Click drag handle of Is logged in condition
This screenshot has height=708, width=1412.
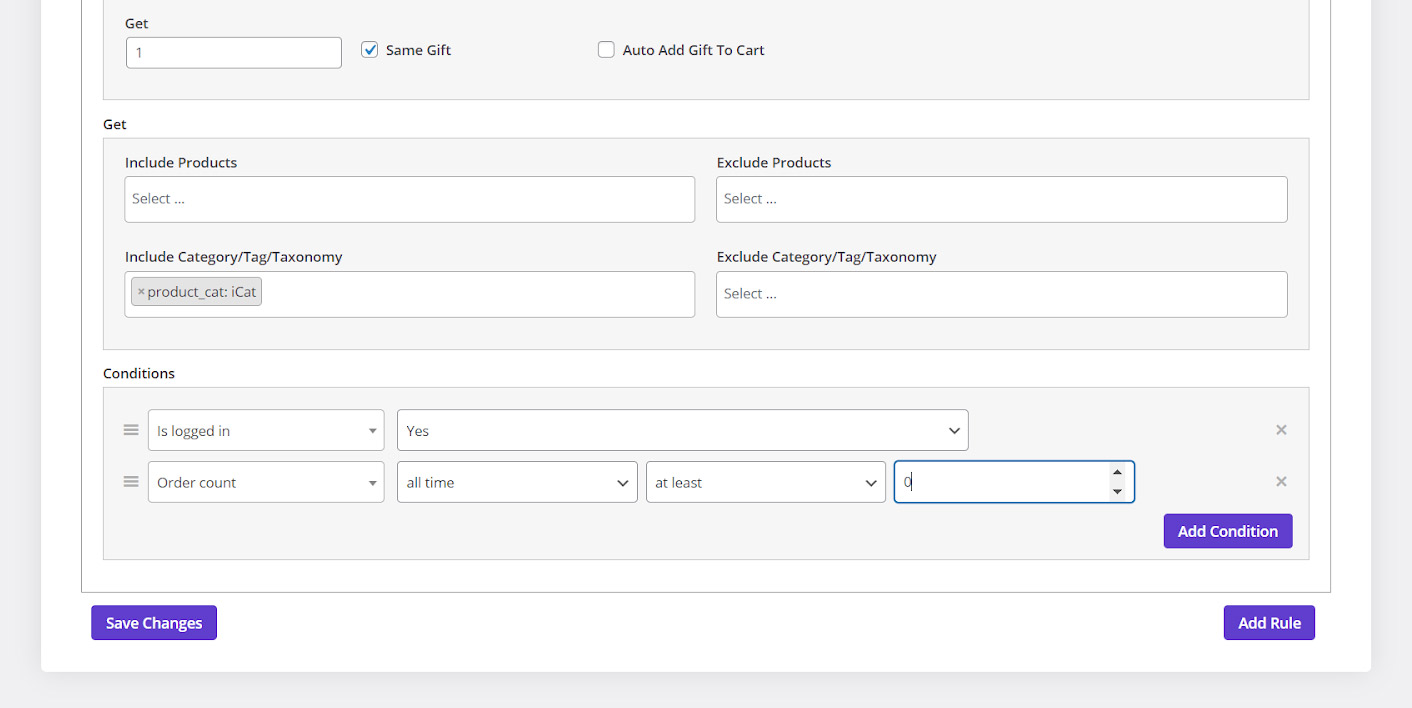[131, 430]
